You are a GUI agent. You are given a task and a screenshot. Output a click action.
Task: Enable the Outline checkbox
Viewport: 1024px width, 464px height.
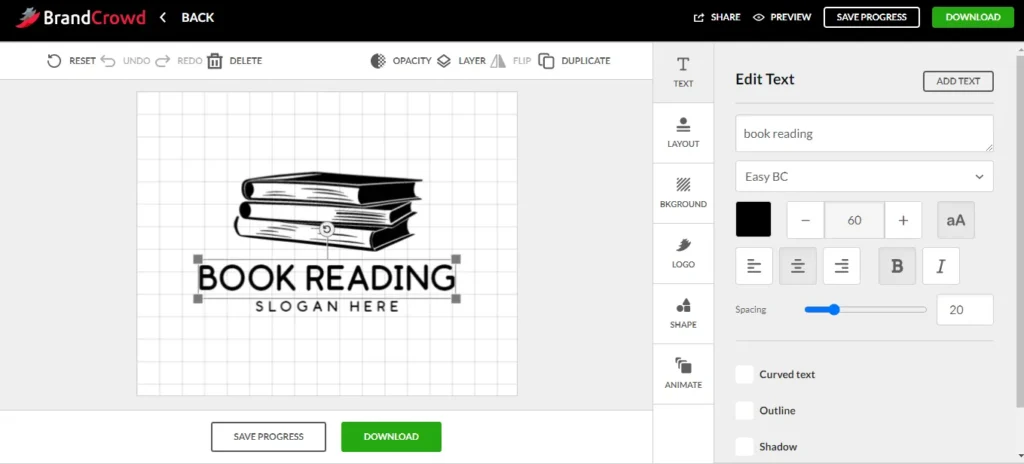[744, 410]
